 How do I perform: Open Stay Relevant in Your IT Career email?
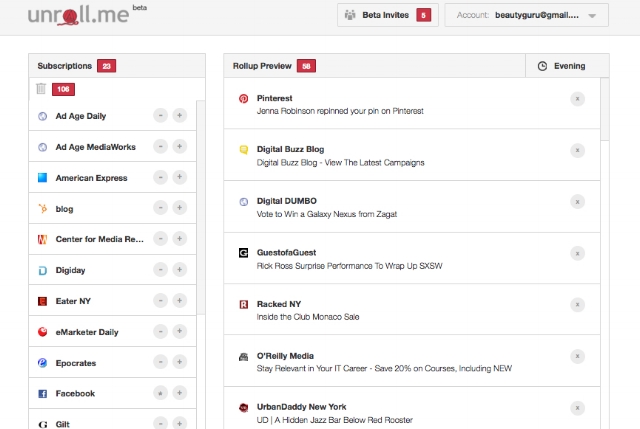[x=384, y=368]
